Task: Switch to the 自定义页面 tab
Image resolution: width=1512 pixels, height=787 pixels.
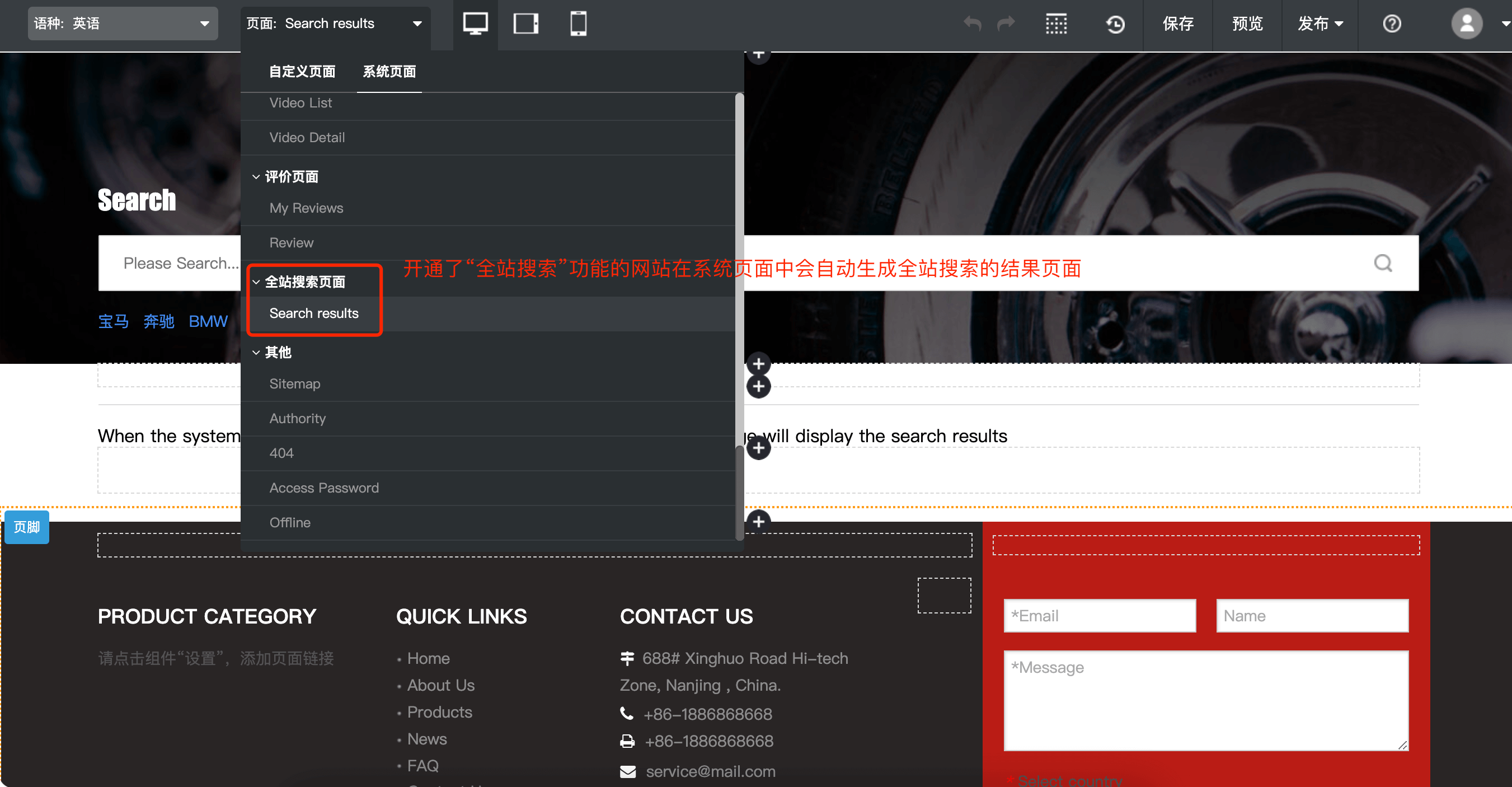Action: [x=302, y=71]
